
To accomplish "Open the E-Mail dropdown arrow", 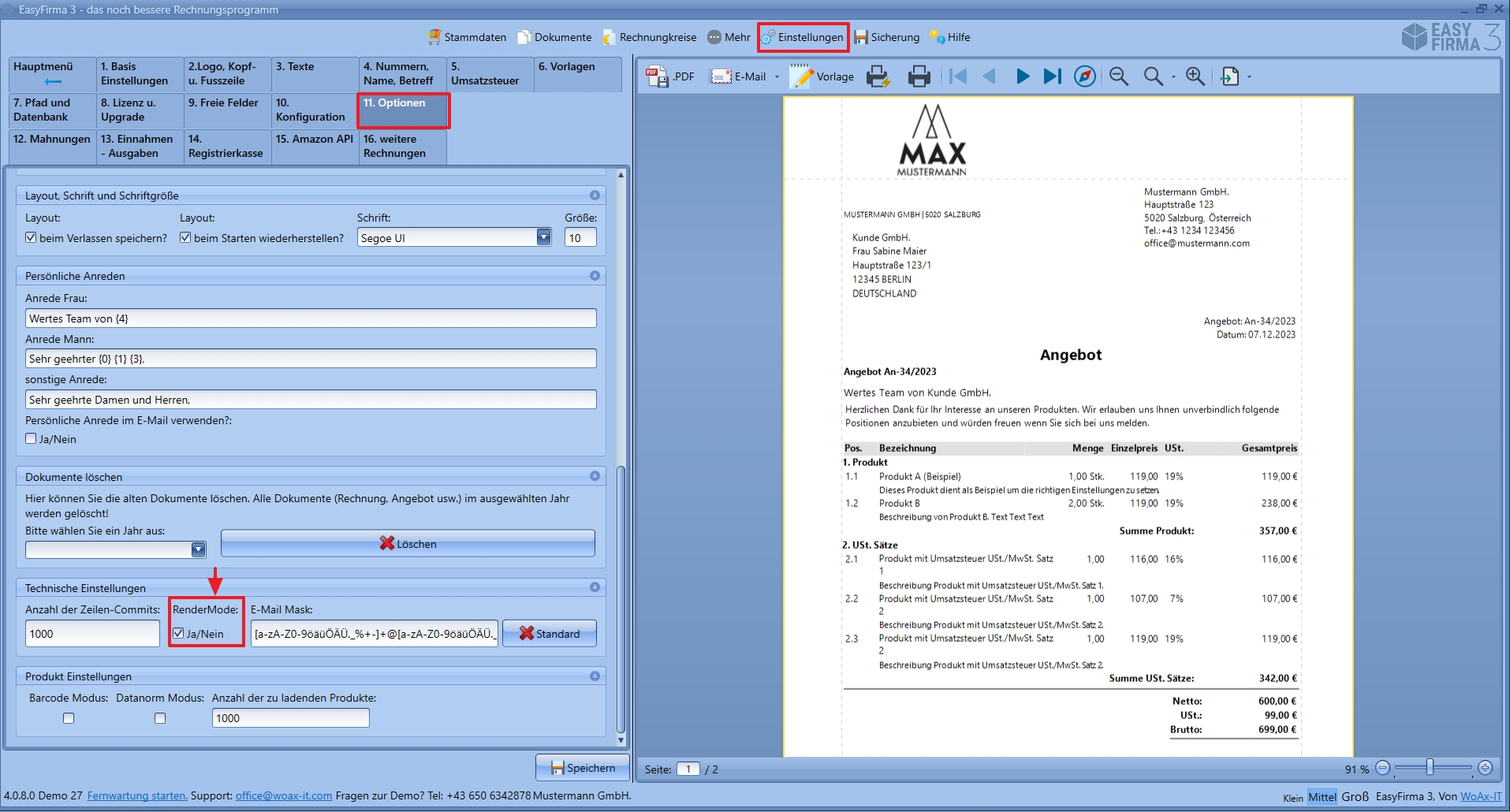I will [x=777, y=76].
